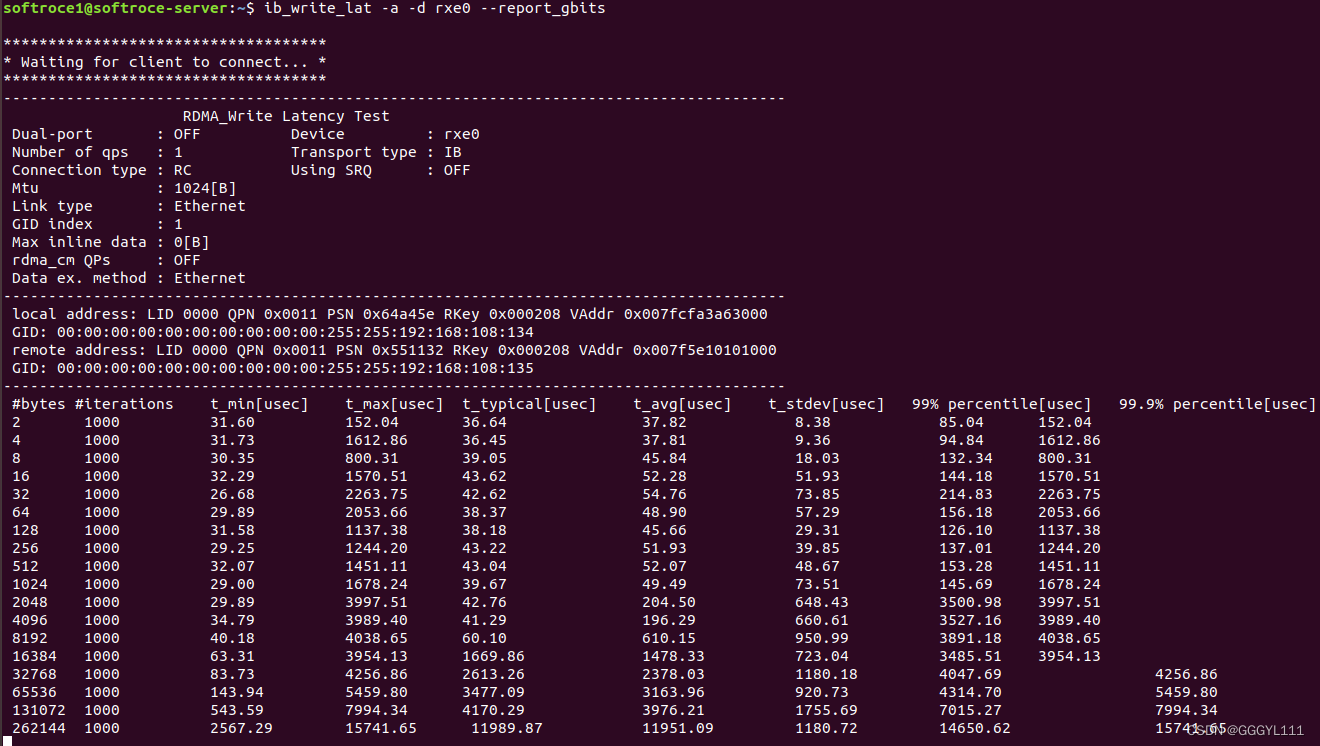Select the 'Waiting for client to connect' line

[165, 62]
